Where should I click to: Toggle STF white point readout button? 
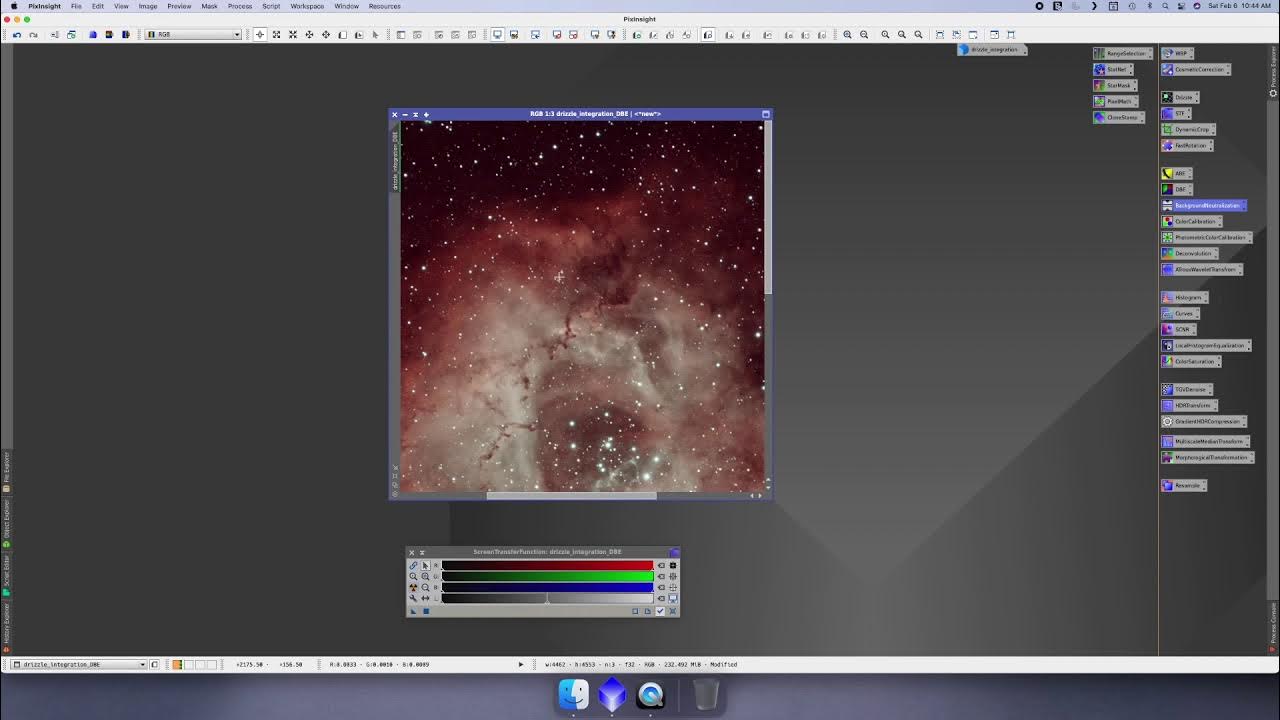(x=673, y=587)
